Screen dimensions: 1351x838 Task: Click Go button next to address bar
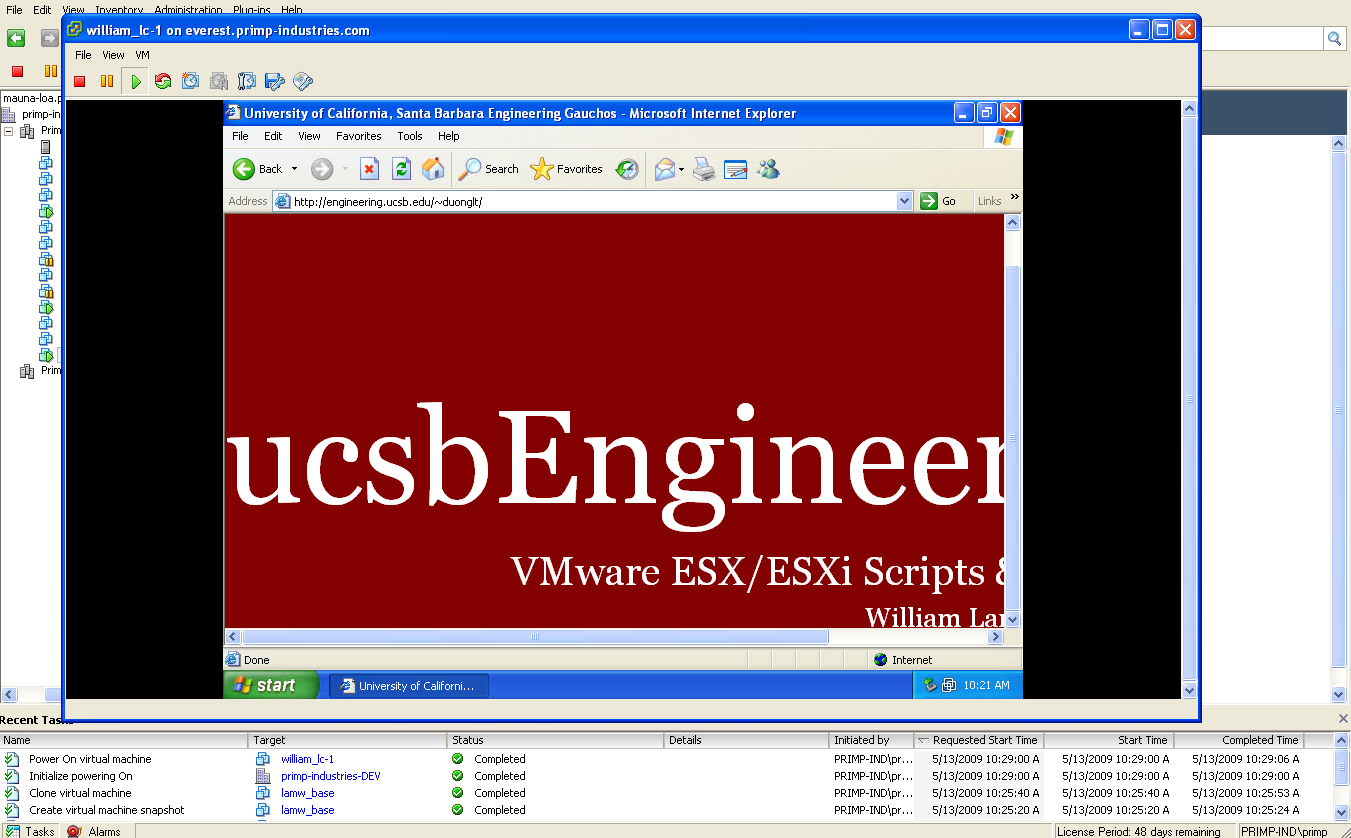(x=938, y=201)
